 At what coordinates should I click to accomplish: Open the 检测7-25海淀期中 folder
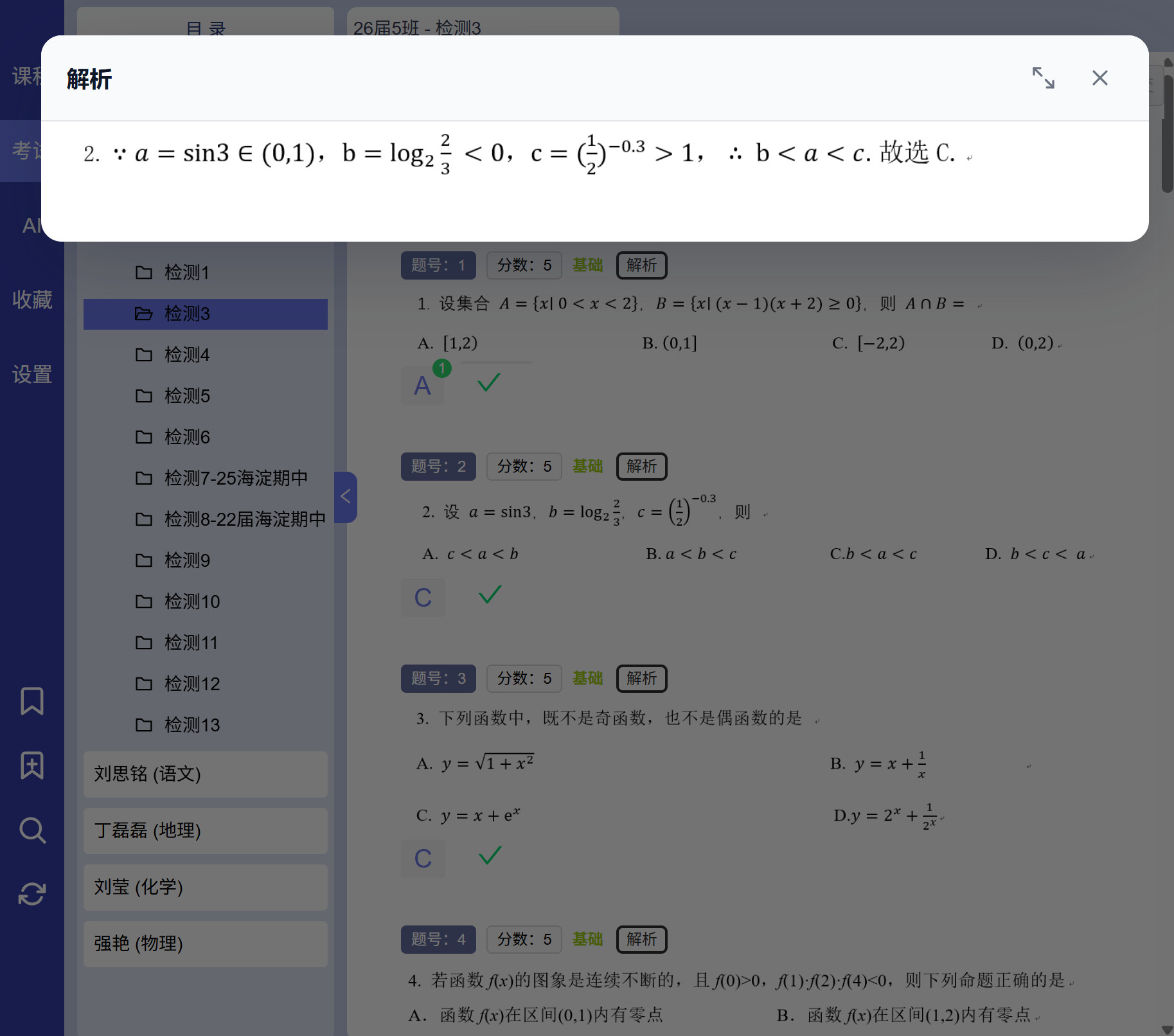coord(235,478)
